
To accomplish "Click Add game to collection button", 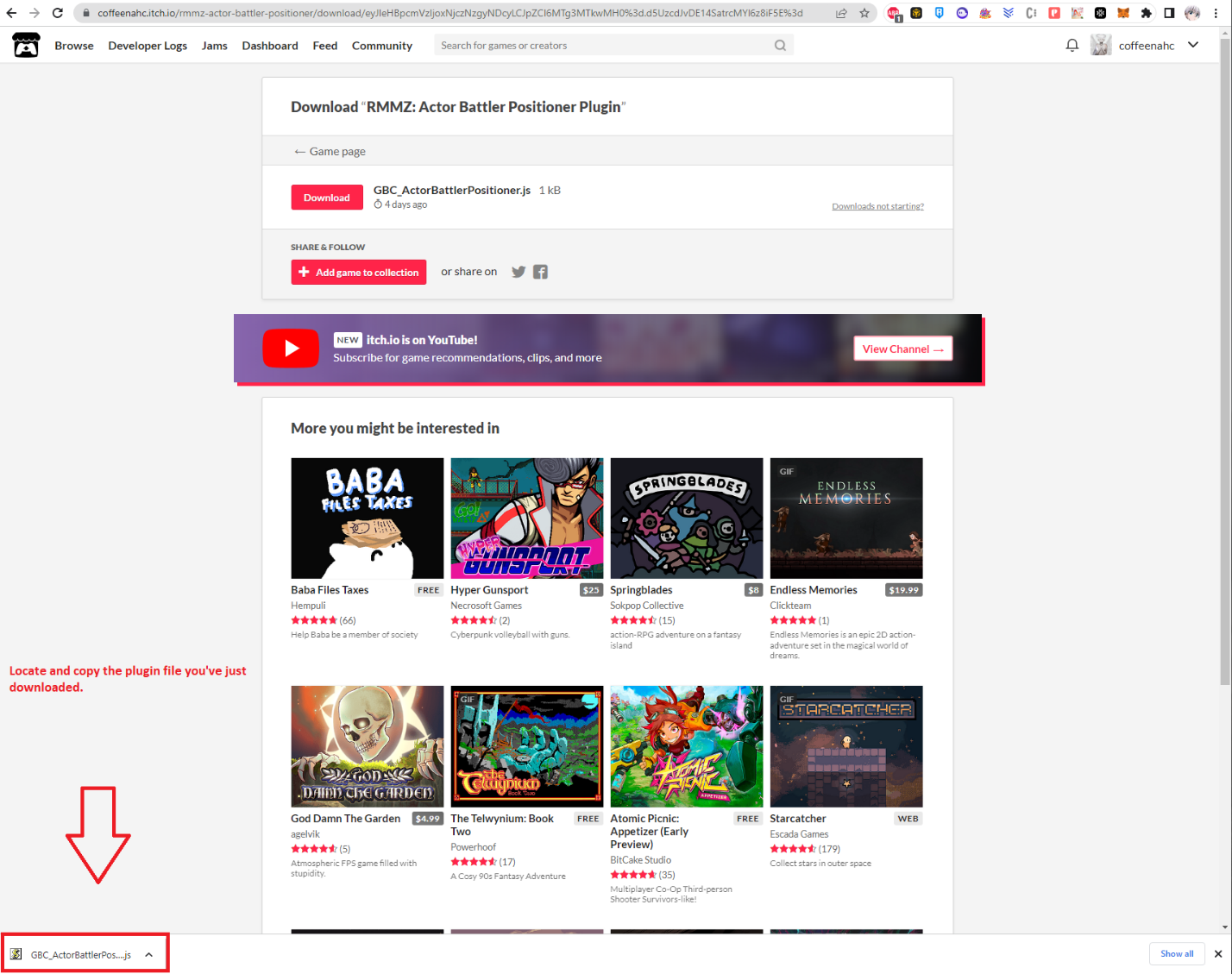I will pyautogui.click(x=359, y=272).
